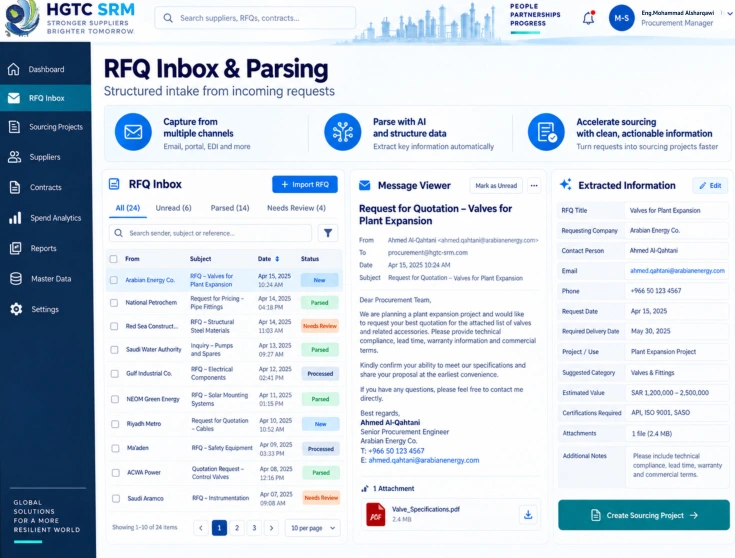Go to page 2
The image size is (735, 558).
(x=237, y=528)
